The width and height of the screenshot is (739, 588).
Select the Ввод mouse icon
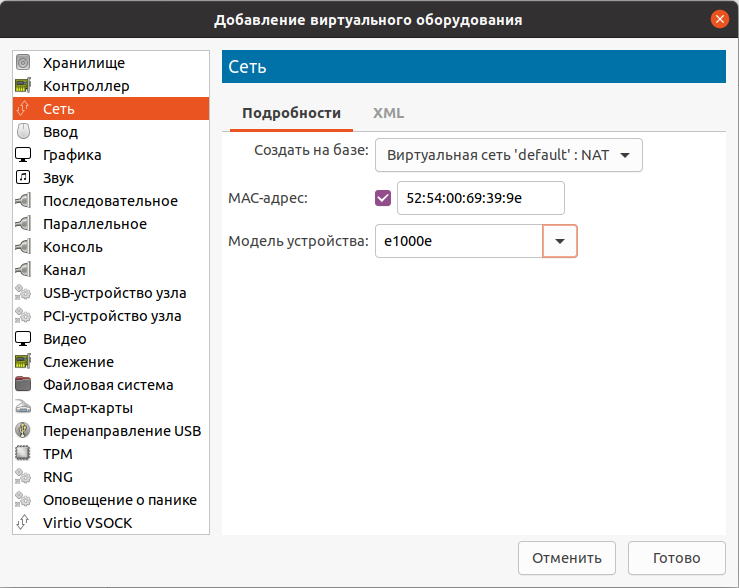tap(23, 131)
